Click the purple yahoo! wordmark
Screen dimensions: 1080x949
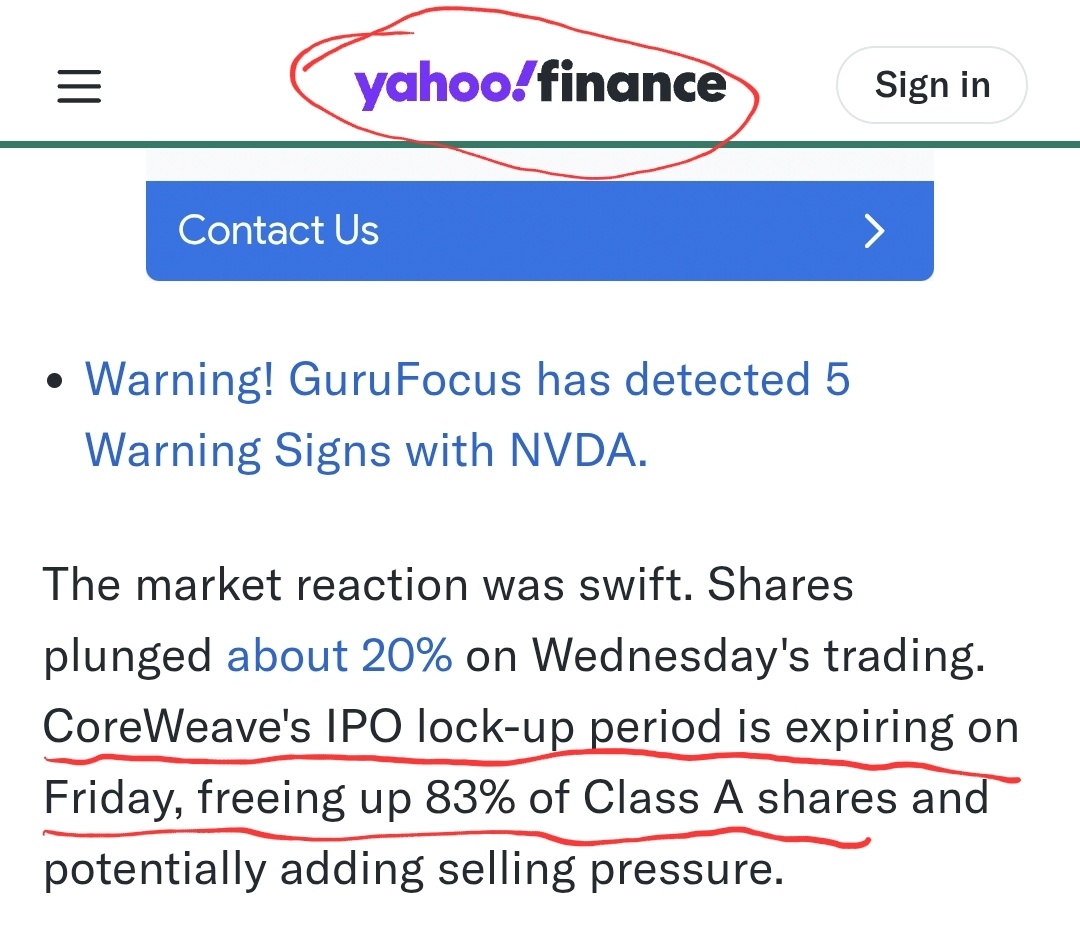(x=444, y=87)
